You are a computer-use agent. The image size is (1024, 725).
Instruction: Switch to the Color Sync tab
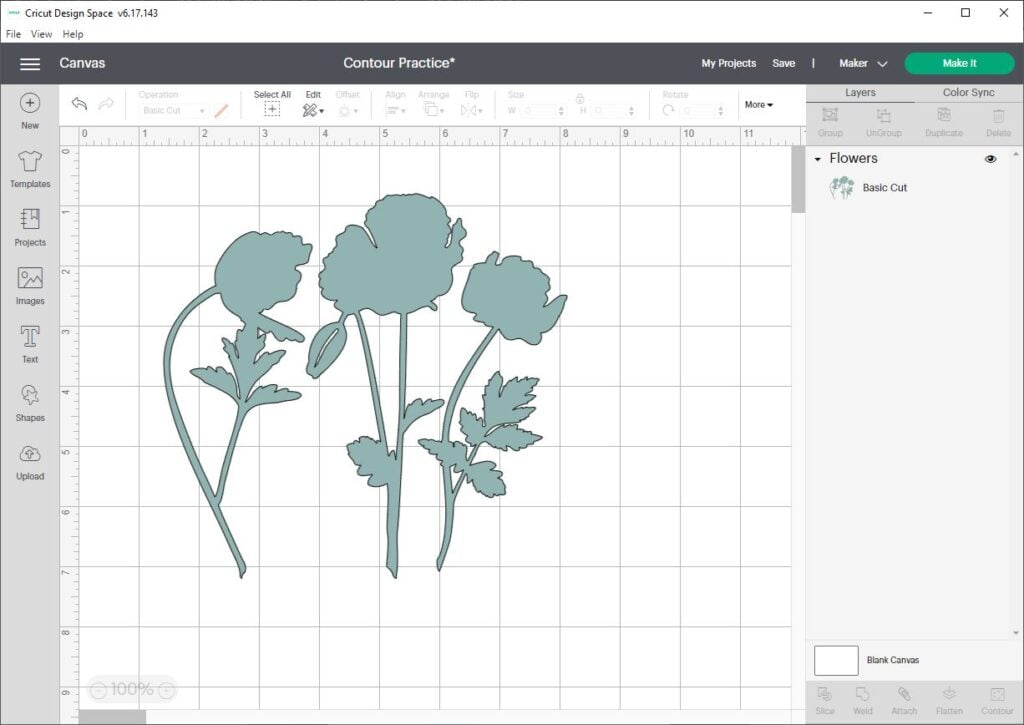pos(968,93)
